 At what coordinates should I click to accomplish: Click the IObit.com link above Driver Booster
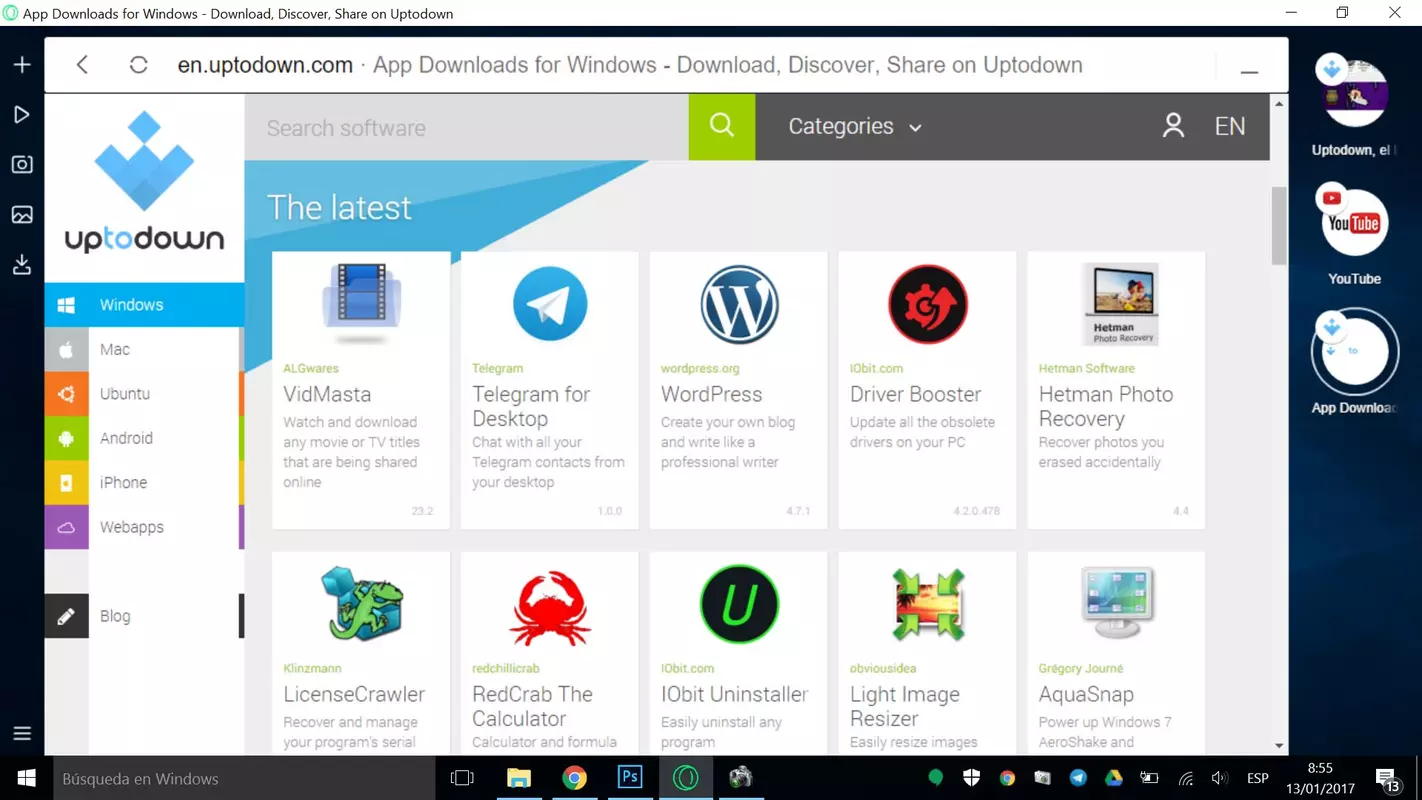tap(876, 368)
